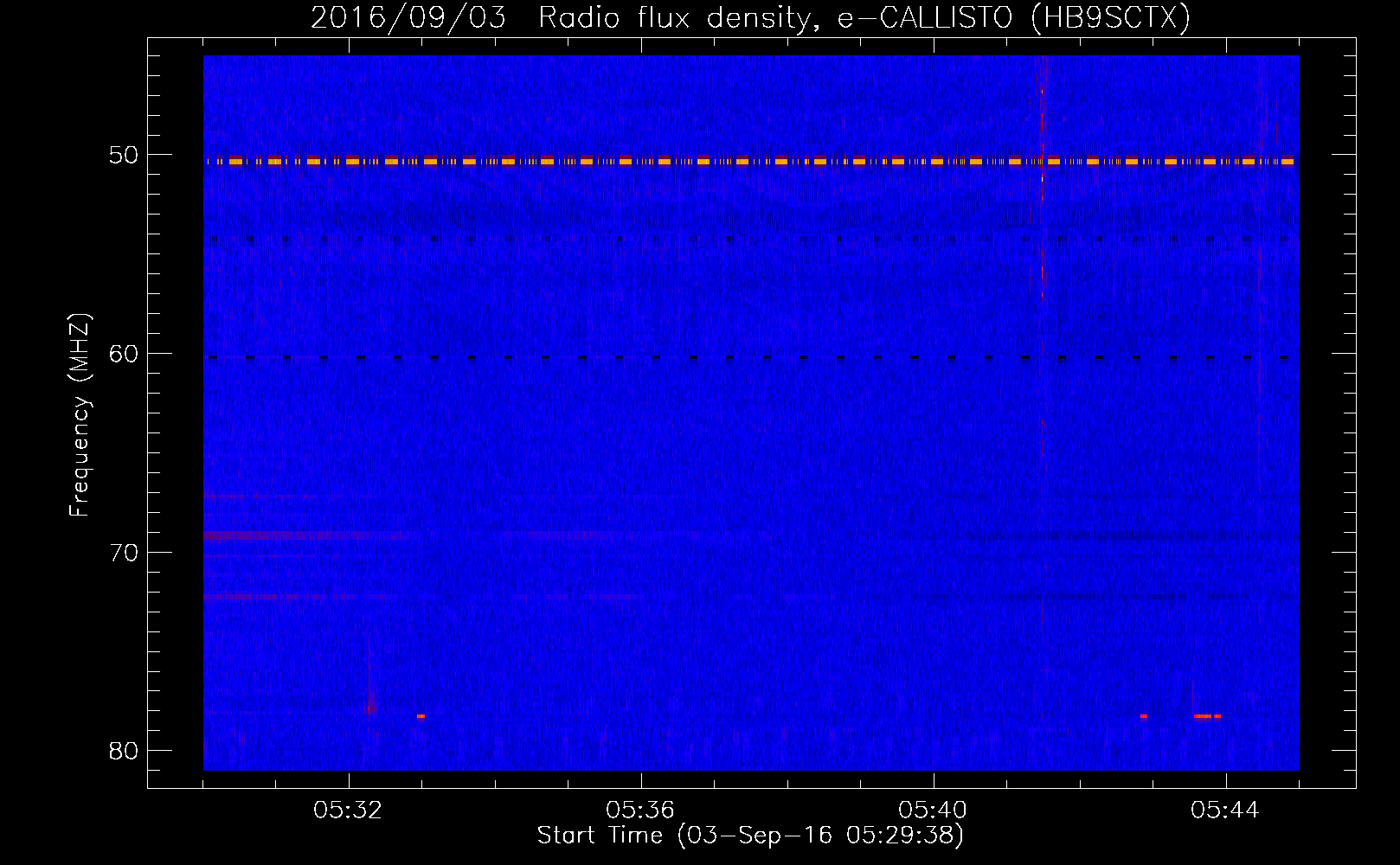1400x865 pixels.
Task: Click the 'Frequency (MHZ)' axis label
Action: click(x=80, y=415)
